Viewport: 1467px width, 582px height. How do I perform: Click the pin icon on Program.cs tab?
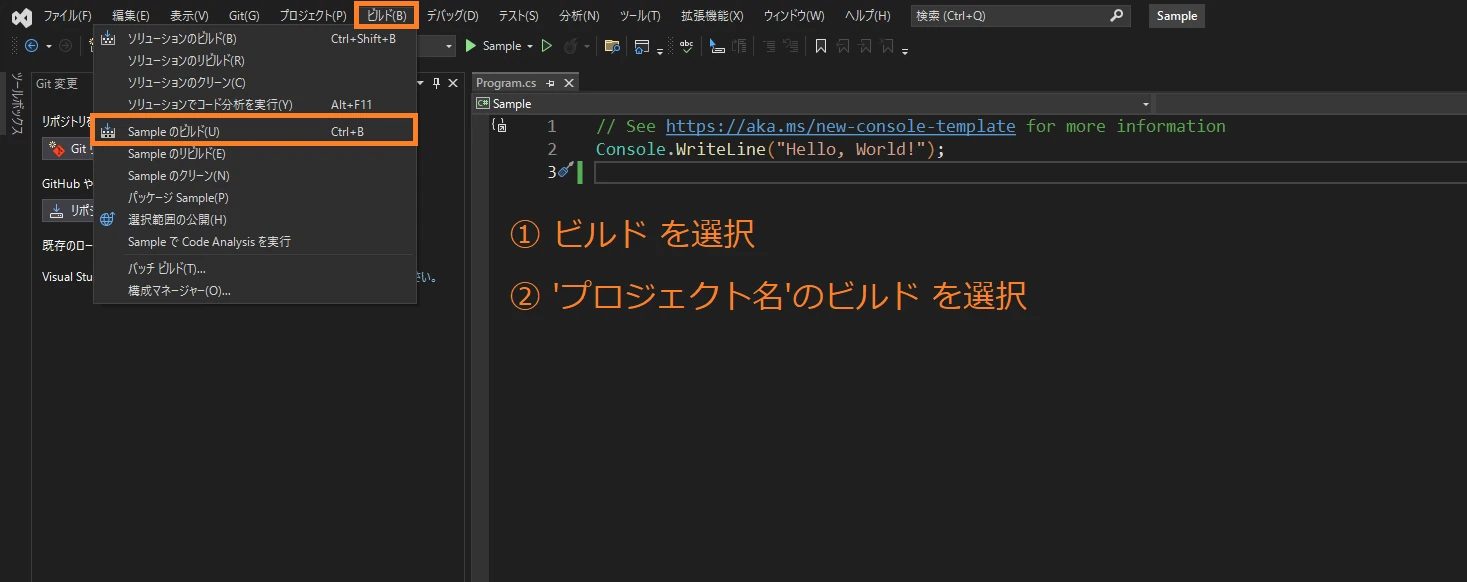(x=550, y=83)
